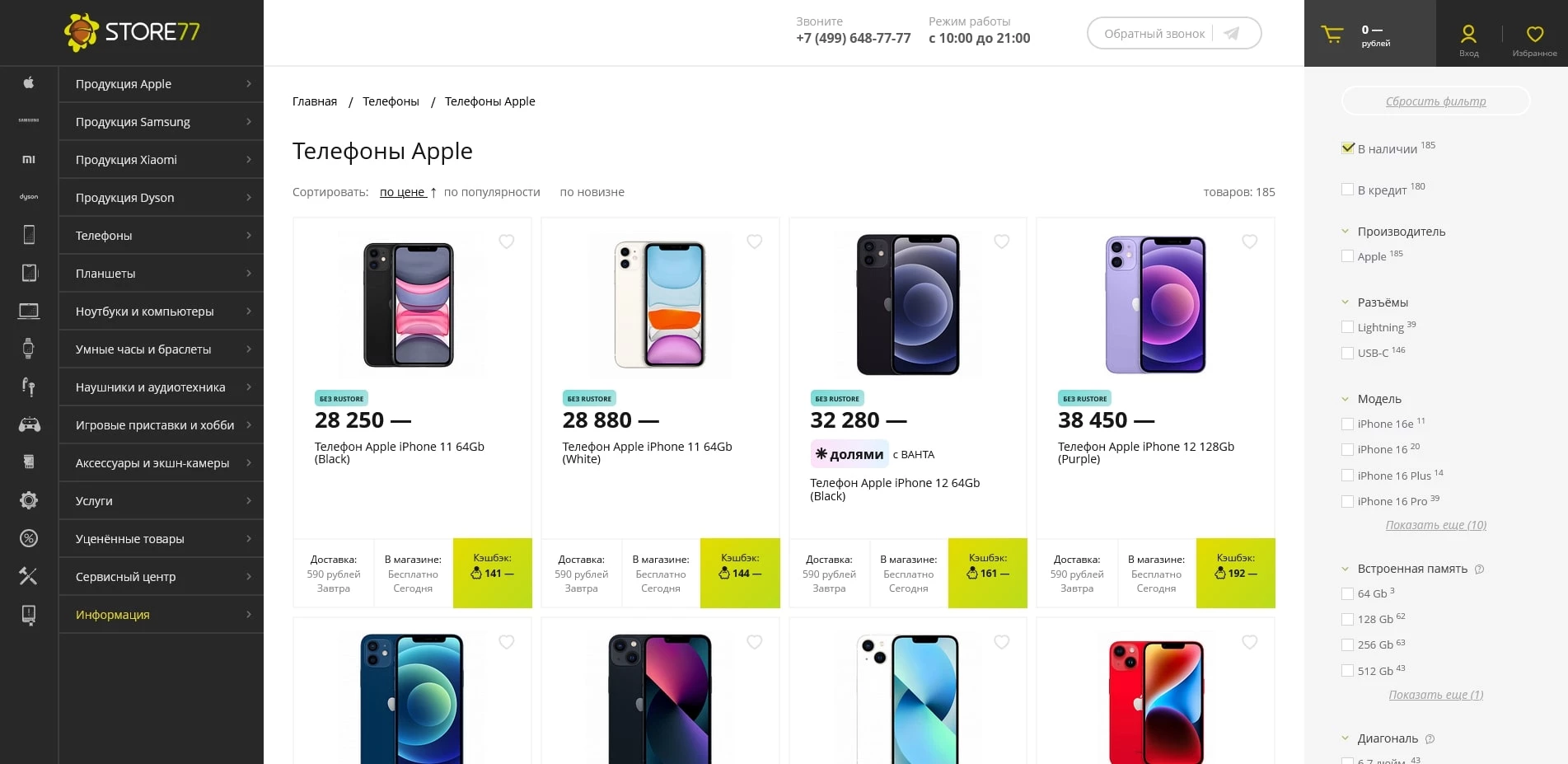Collapse the "Встроенная память" filter section
This screenshot has height=764, width=1568.
(x=1346, y=569)
